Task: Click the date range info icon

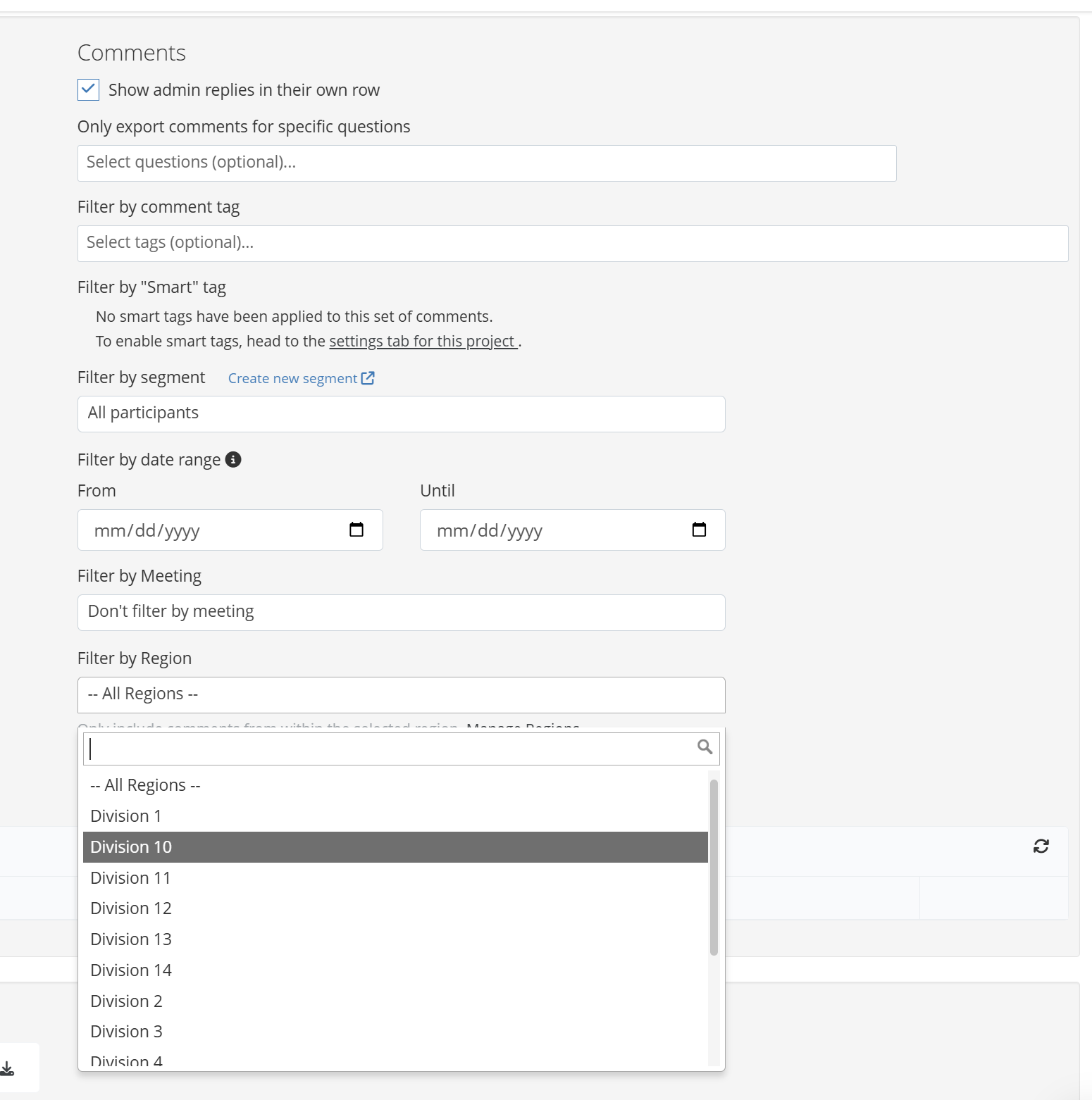Action: 233,460
